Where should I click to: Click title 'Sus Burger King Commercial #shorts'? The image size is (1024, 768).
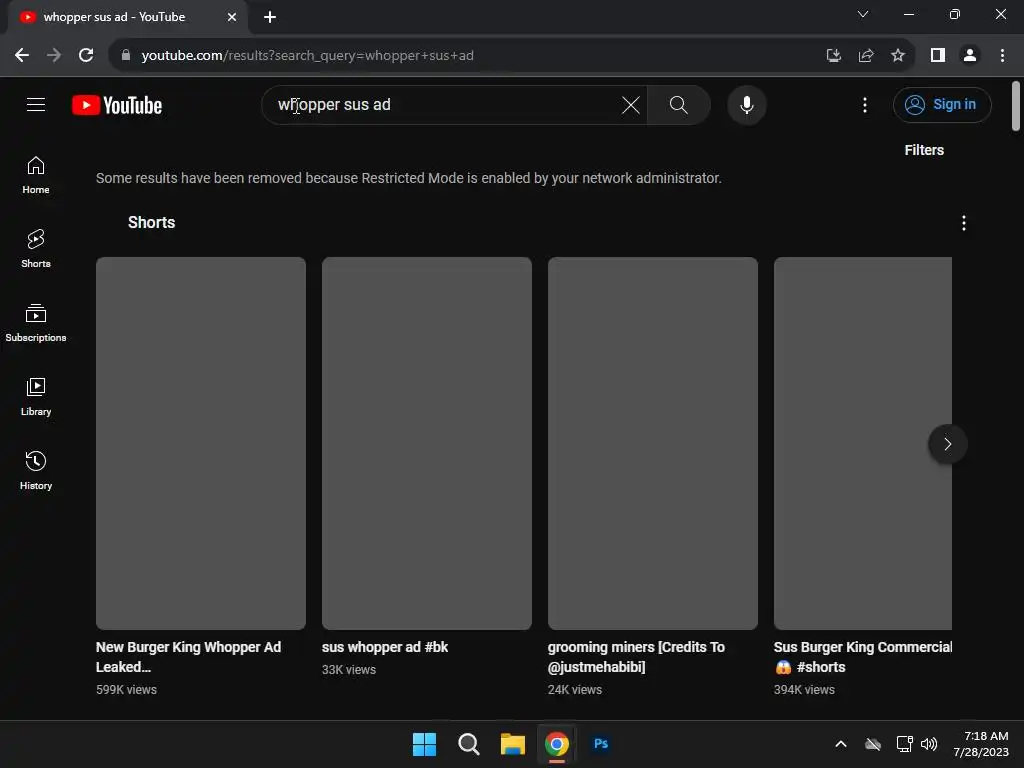pos(863,657)
